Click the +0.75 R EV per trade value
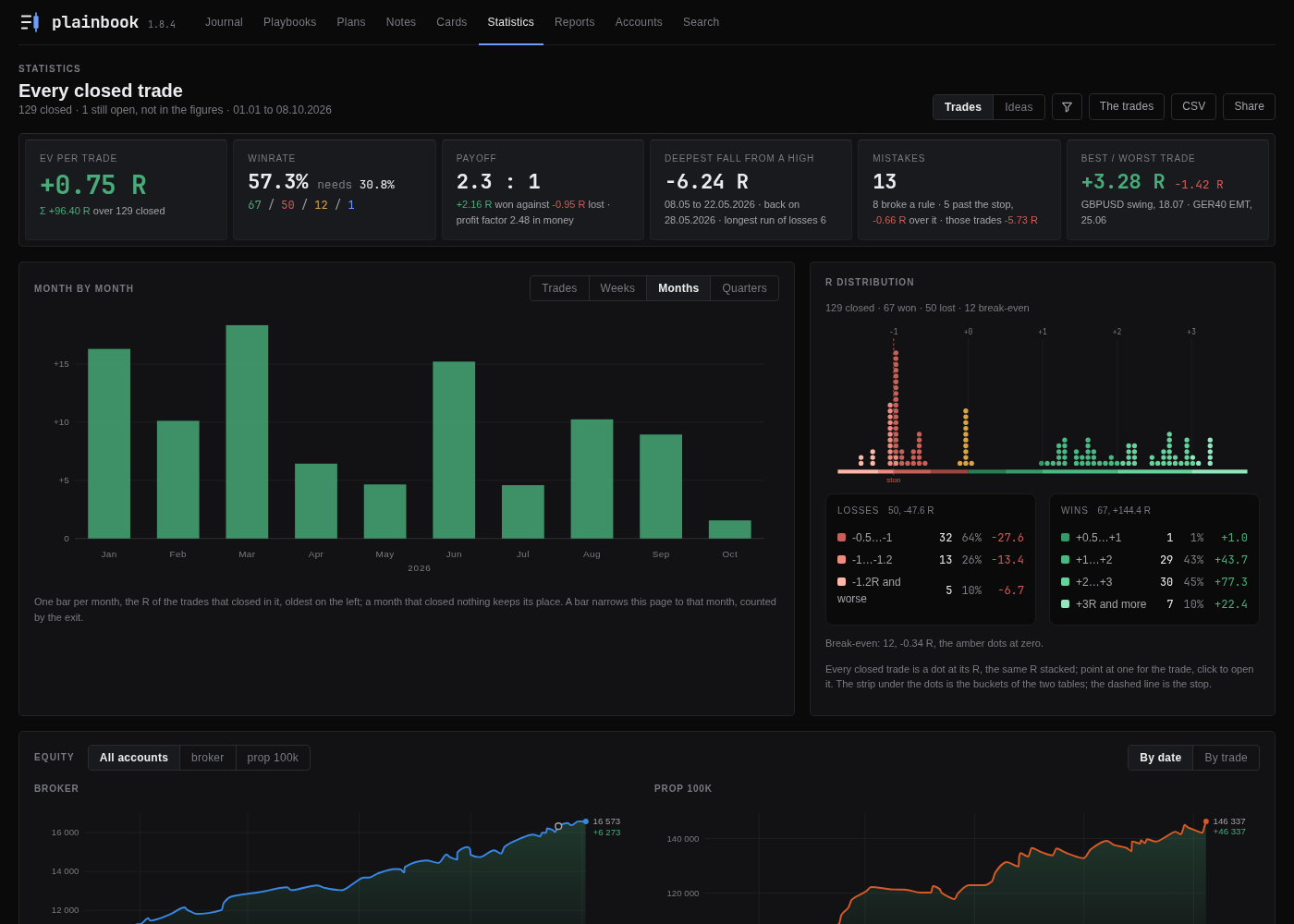 point(93,185)
